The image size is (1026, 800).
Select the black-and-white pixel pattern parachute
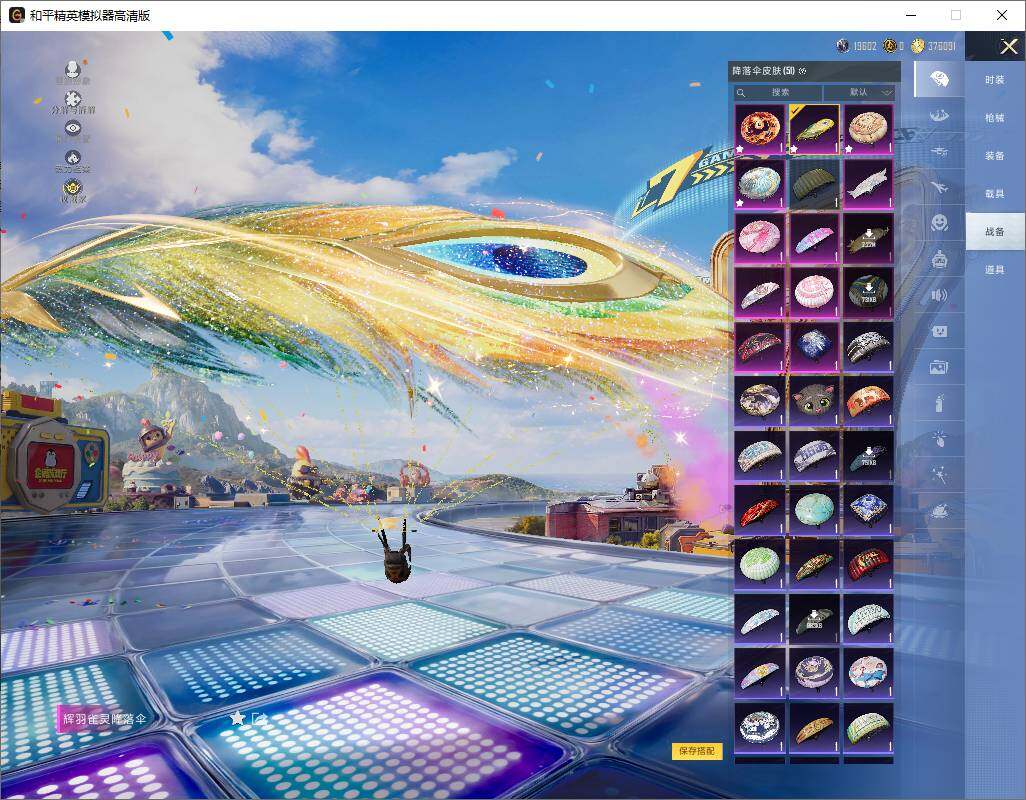point(868,347)
